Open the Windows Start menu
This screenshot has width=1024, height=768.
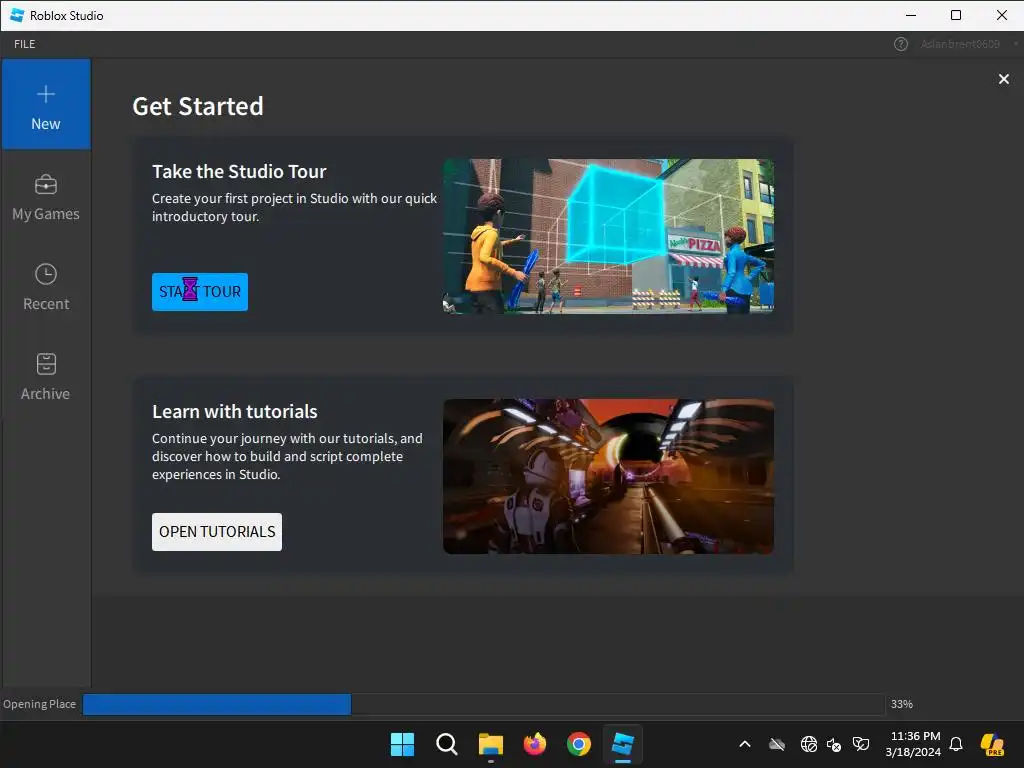pyautogui.click(x=402, y=744)
